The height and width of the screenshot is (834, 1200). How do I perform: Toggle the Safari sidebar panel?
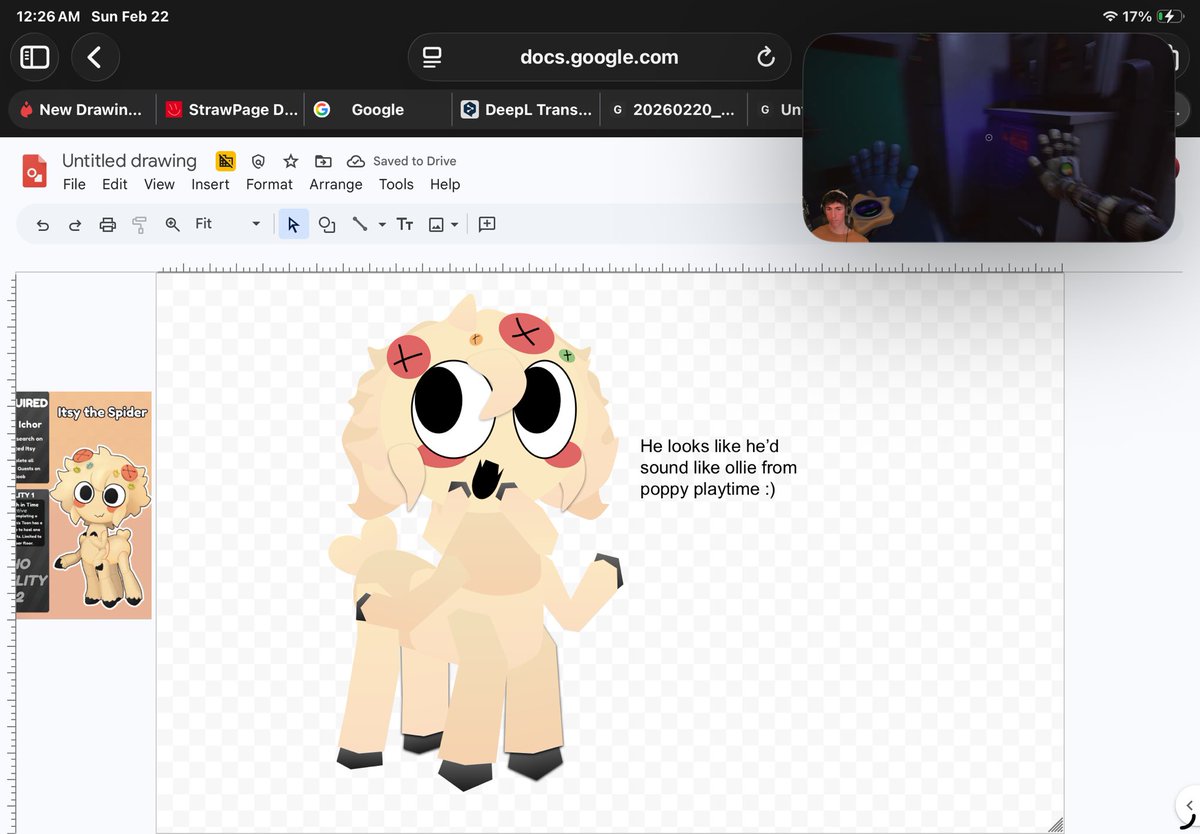[x=34, y=57]
